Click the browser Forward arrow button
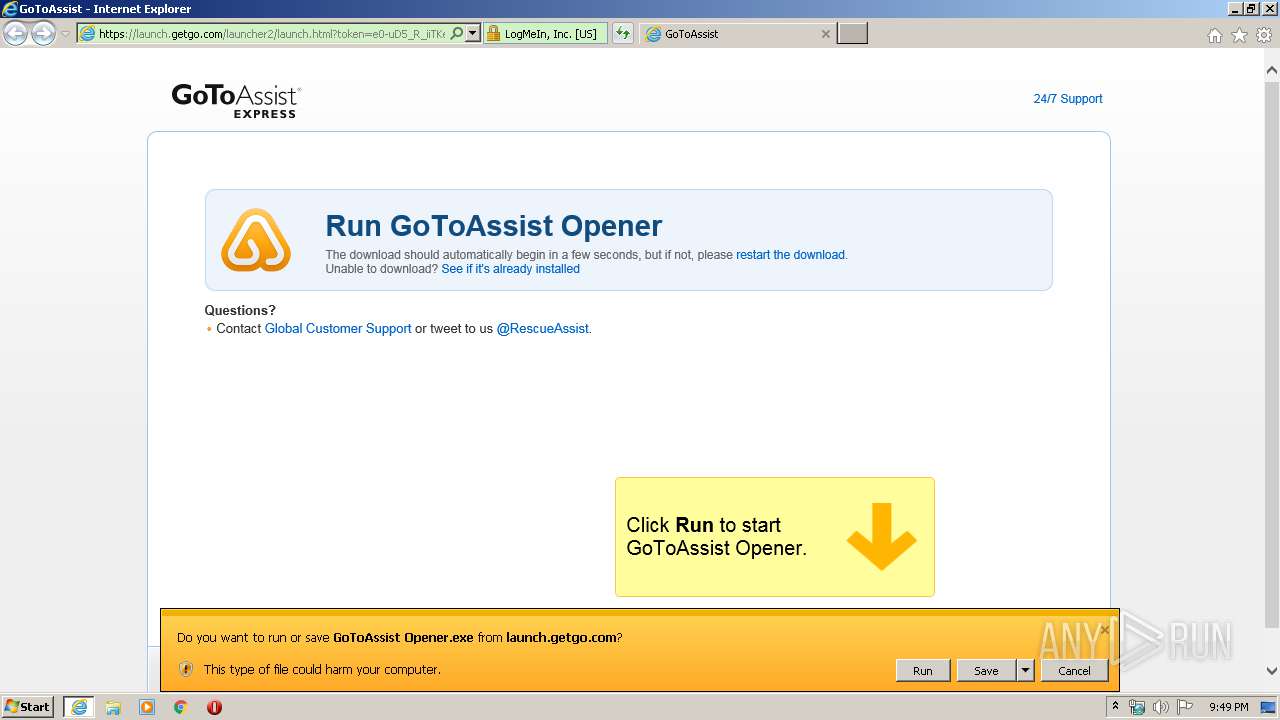Screen dimensions: 1280x720 pos(43,33)
